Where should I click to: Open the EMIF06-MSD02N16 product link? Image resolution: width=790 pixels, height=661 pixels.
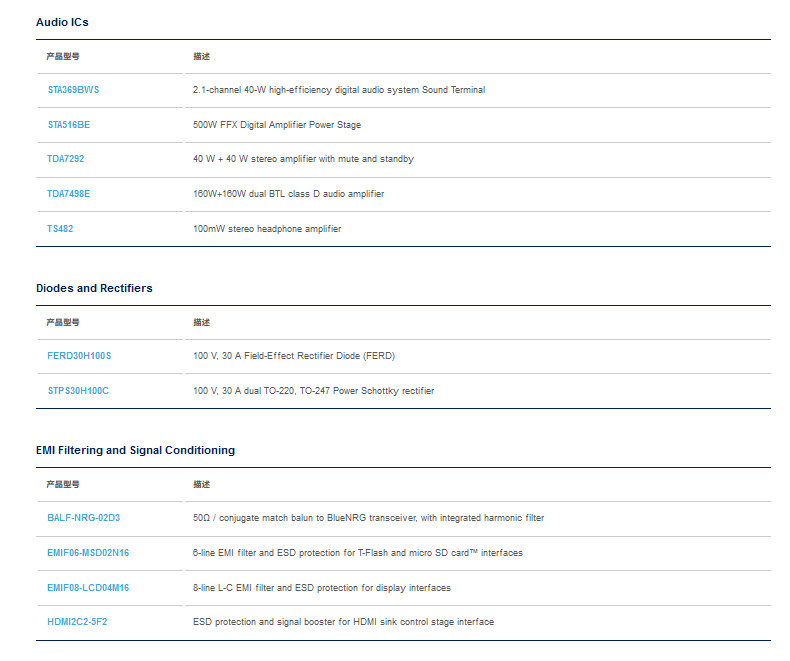(88, 553)
